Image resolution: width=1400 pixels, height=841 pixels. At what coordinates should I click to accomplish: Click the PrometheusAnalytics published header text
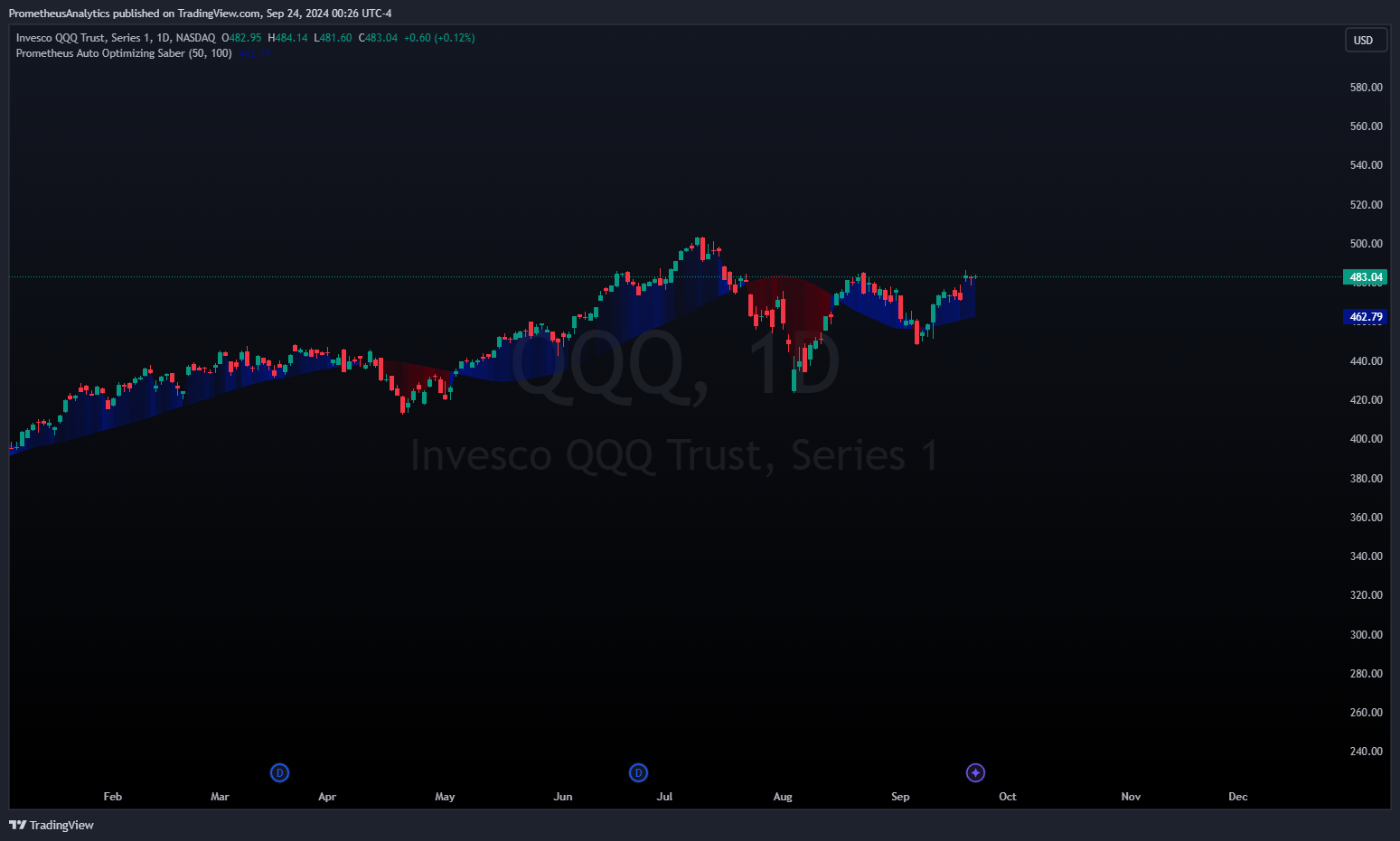pyautogui.click(x=201, y=14)
